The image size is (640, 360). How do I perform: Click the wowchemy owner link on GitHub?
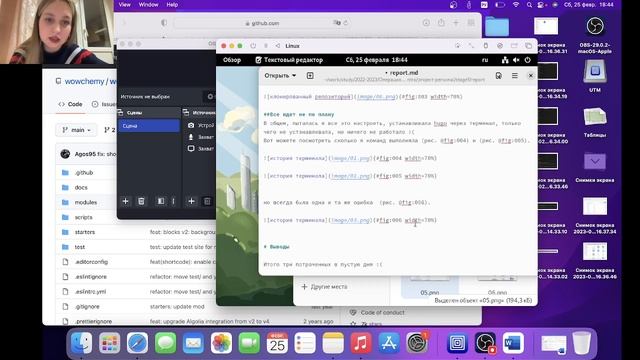pyautogui.click(x=84, y=82)
